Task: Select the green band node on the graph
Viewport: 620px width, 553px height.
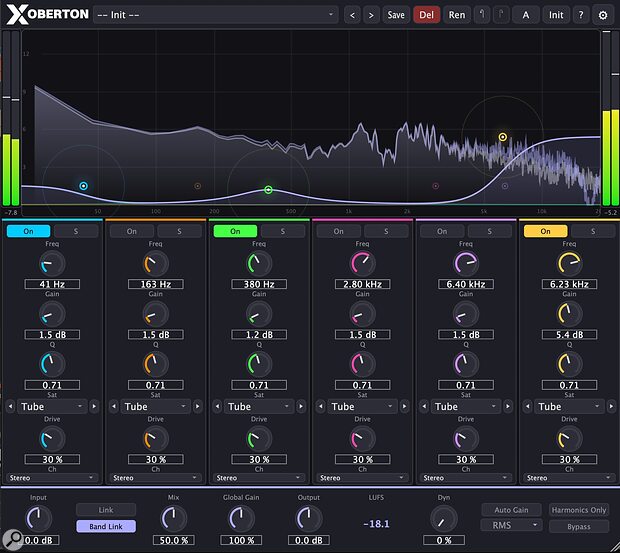Action: click(x=268, y=190)
